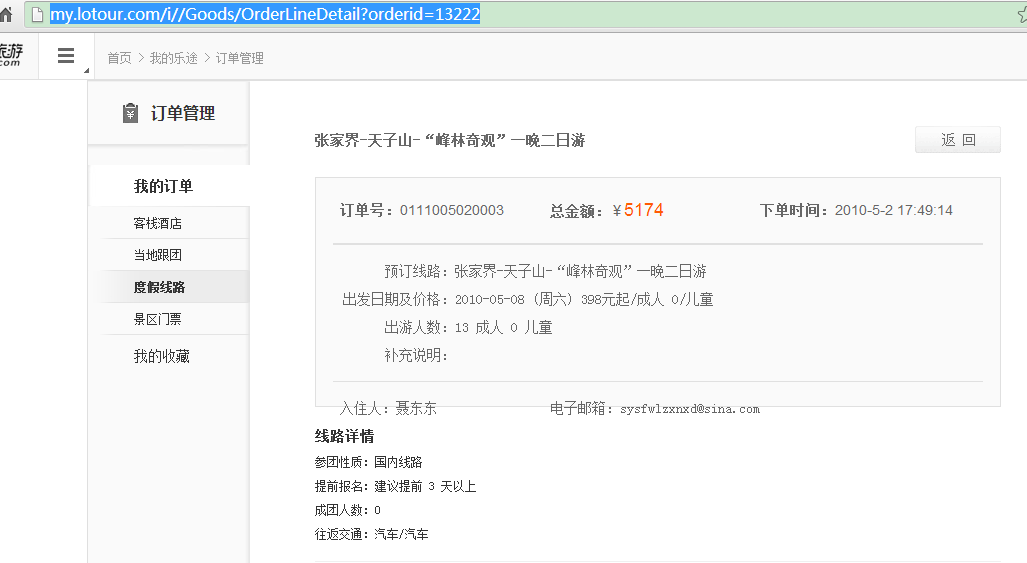Click the 预订线路 route value text

(580, 271)
